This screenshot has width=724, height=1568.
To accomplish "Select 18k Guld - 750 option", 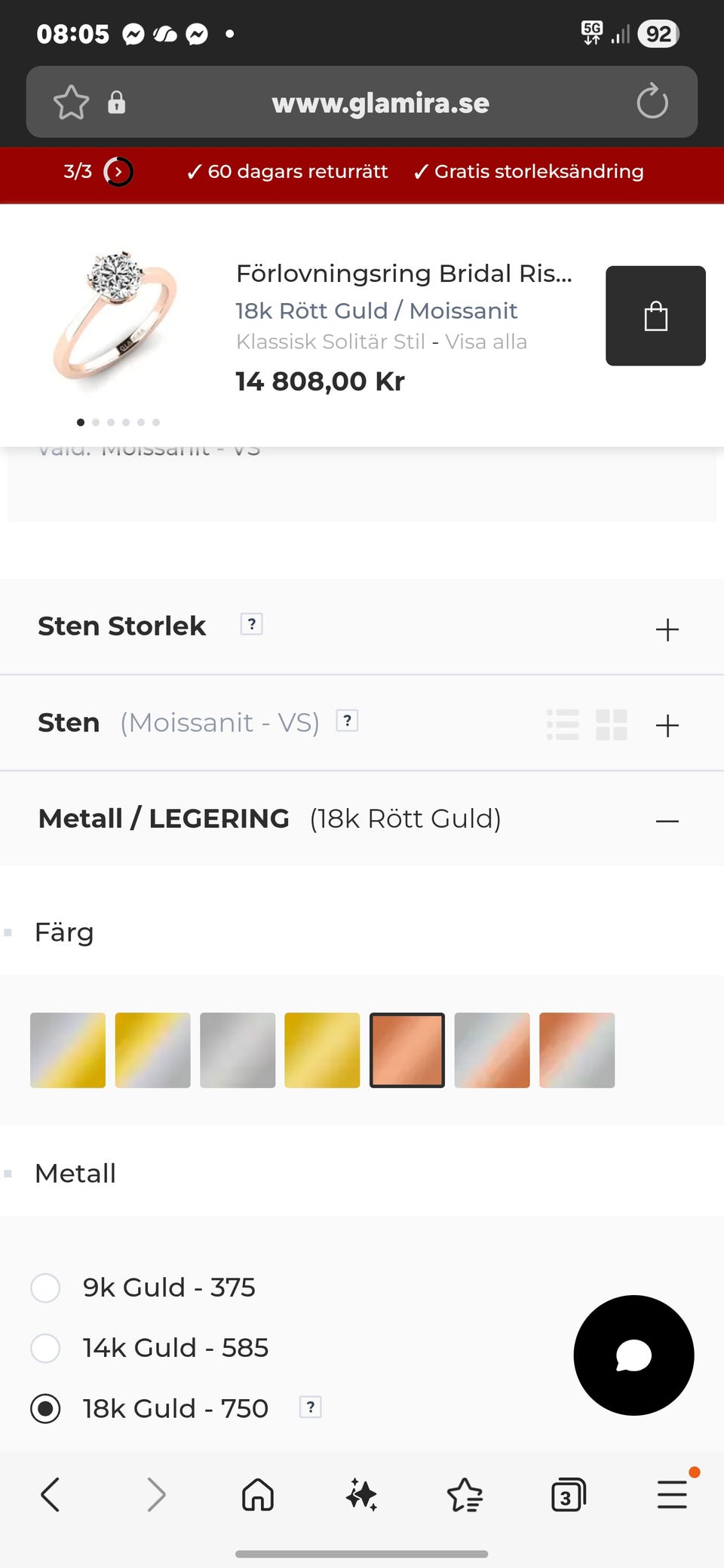I will click(x=45, y=1408).
